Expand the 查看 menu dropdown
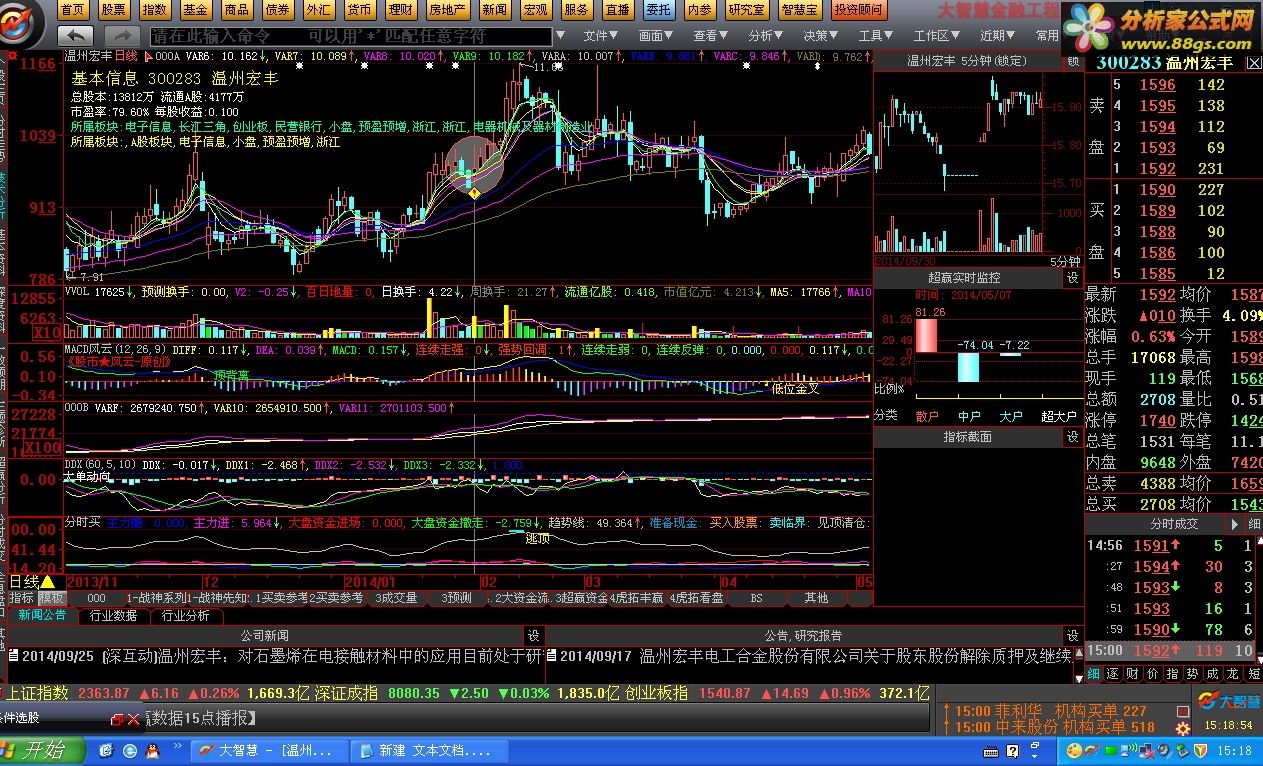1263x766 pixels. [711, 35]
